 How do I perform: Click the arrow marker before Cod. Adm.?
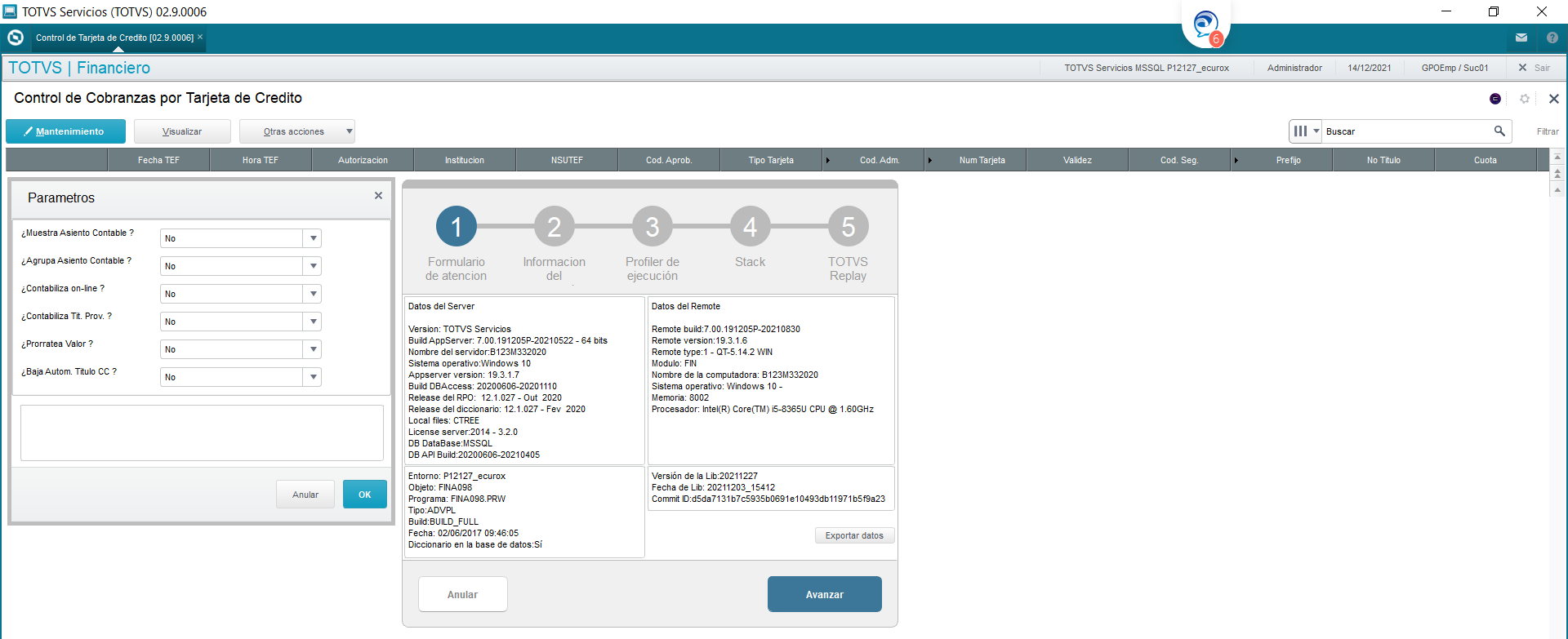(827, 160)
